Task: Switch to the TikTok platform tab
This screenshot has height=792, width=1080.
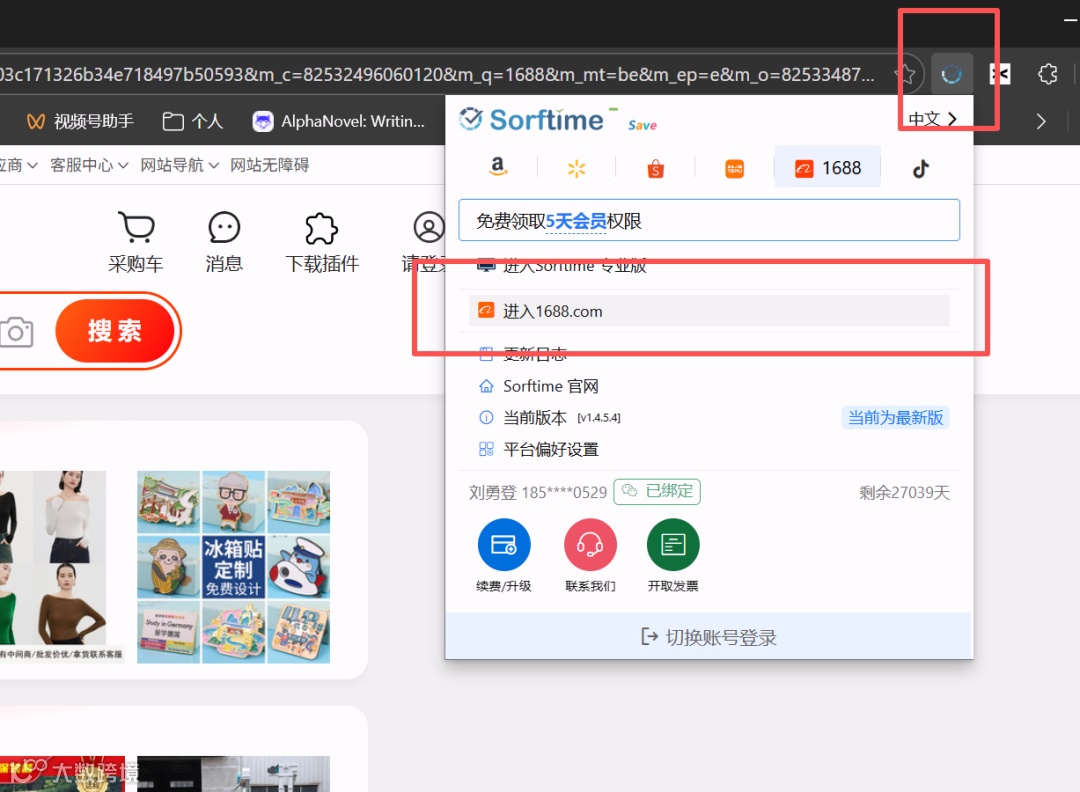Action: click(920, 168)
